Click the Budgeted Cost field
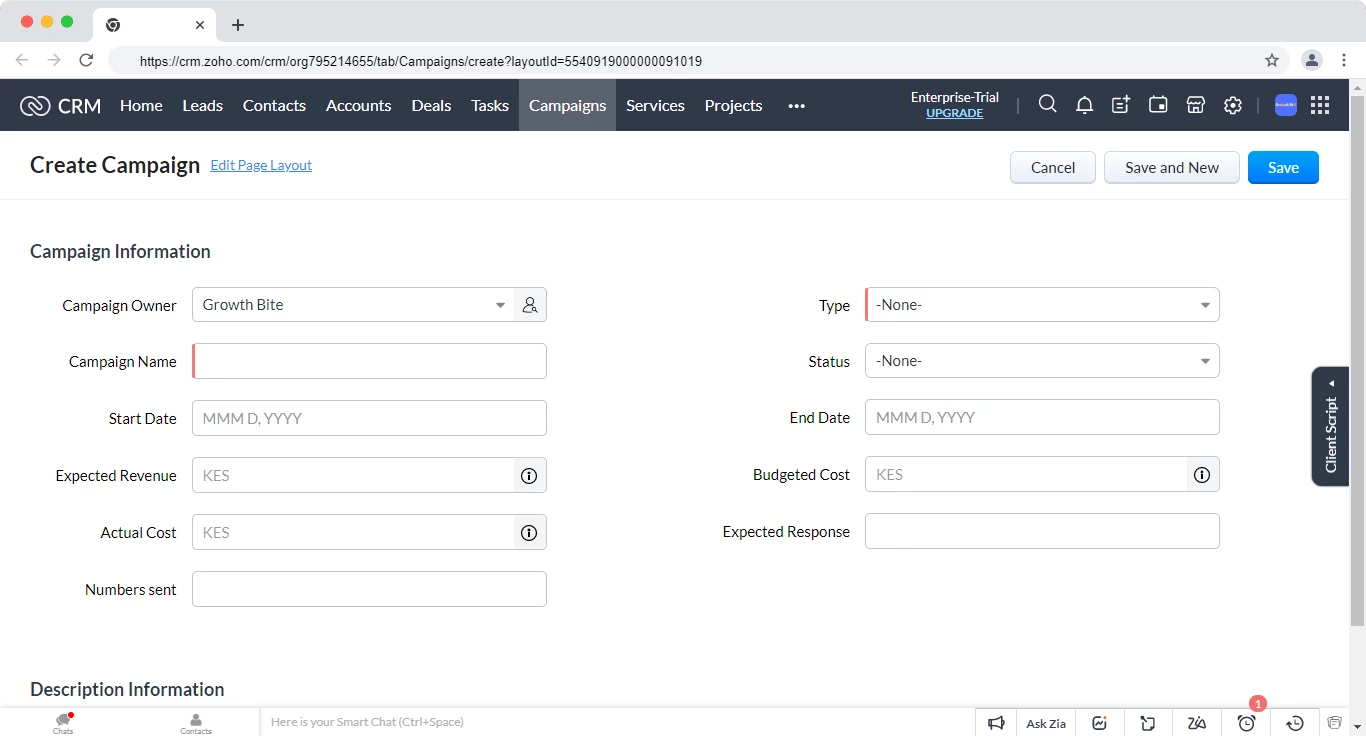 tap(1026, 474)
